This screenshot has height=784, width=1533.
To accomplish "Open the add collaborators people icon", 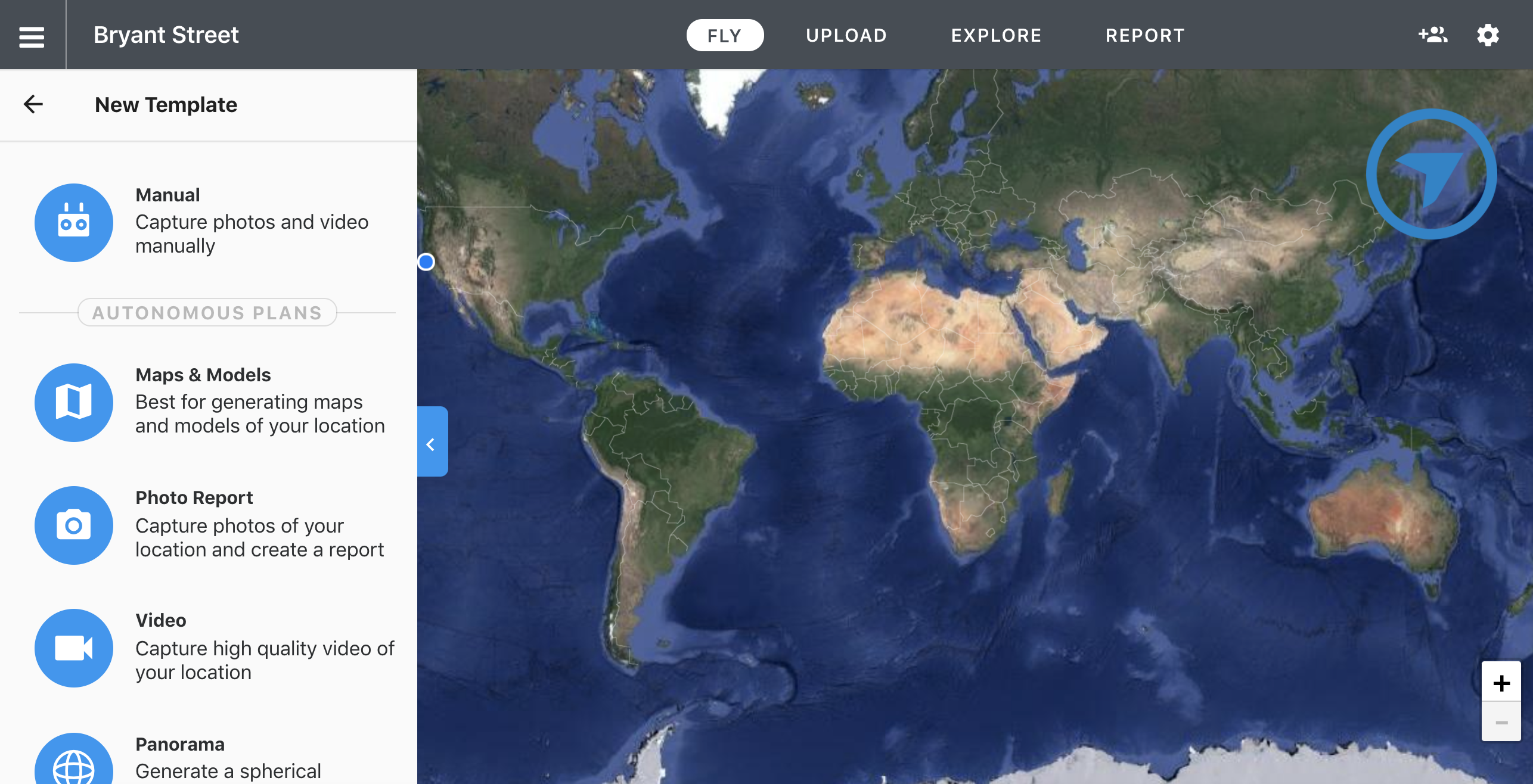I will (1433, 35).
